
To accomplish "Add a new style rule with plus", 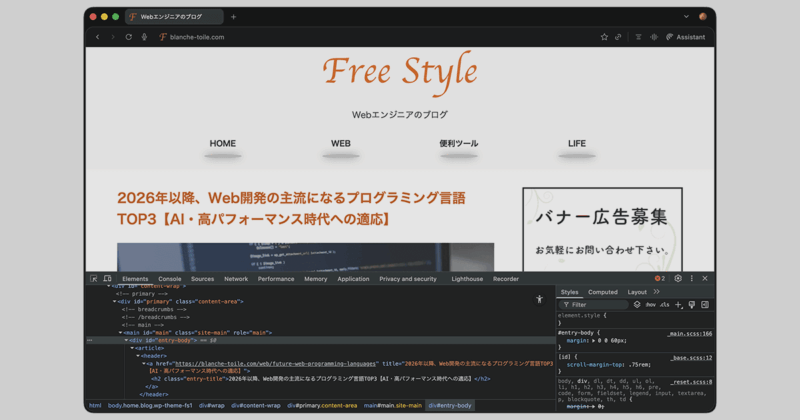I will pyautogui.click(x=678, y=305).
